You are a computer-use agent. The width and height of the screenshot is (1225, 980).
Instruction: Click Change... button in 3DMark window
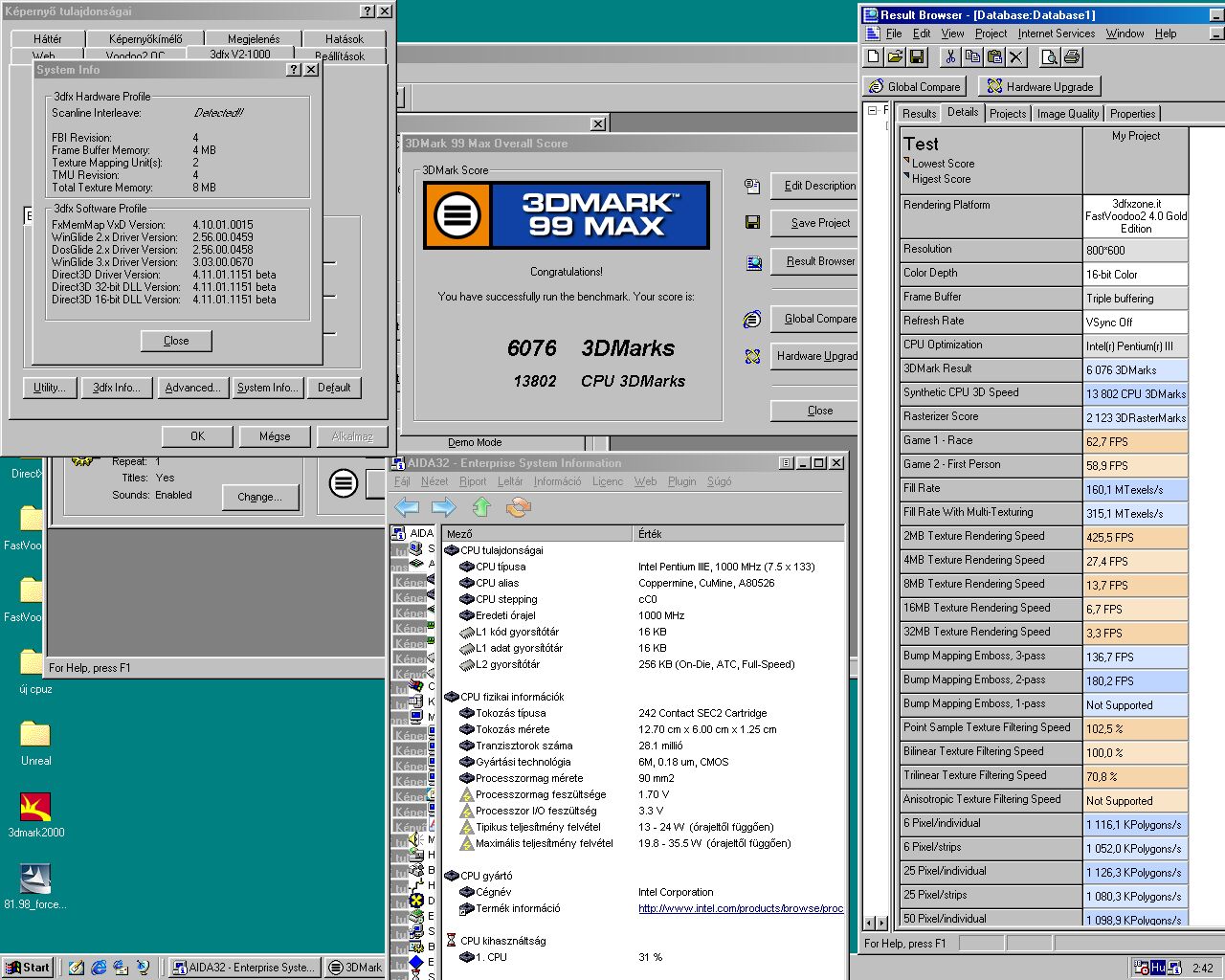click(x=259, y=497)
